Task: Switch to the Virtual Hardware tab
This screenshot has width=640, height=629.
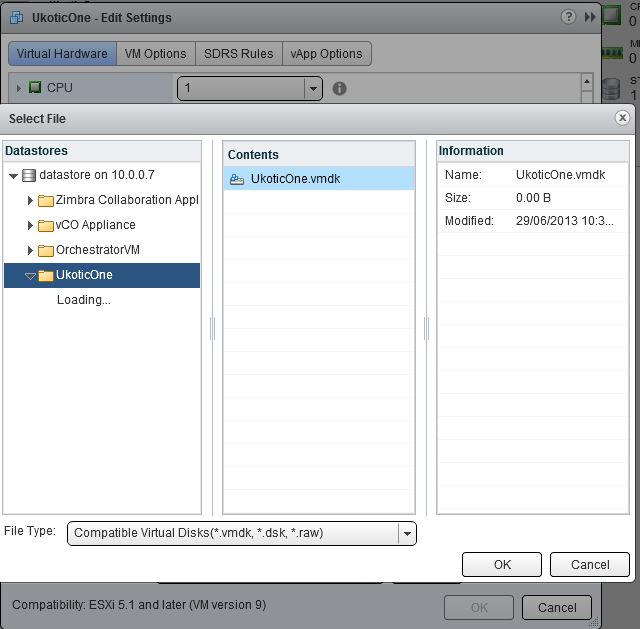Action: click(x=62, y=53)
